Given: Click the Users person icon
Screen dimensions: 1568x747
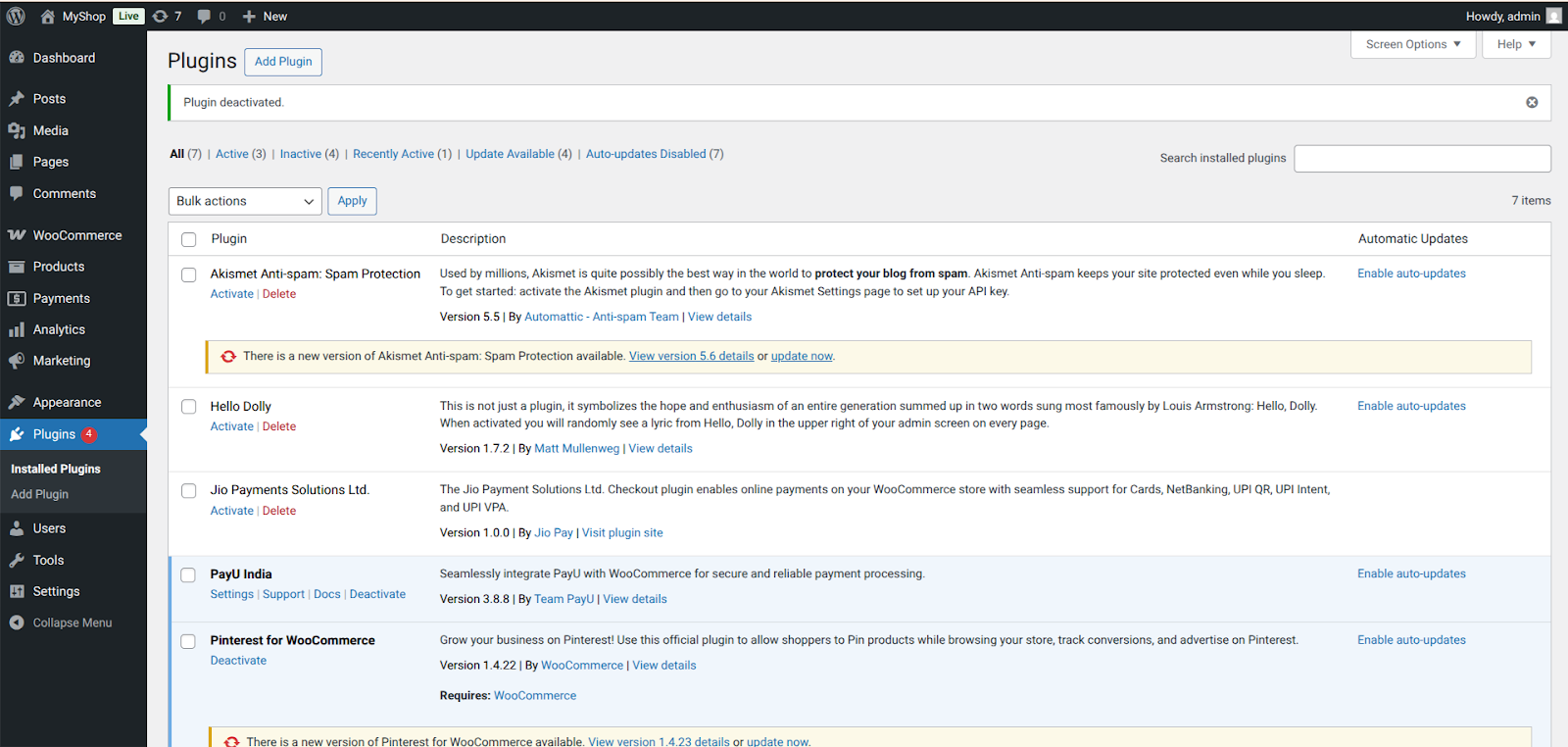Looking at the screenshot, I should 17,528.
